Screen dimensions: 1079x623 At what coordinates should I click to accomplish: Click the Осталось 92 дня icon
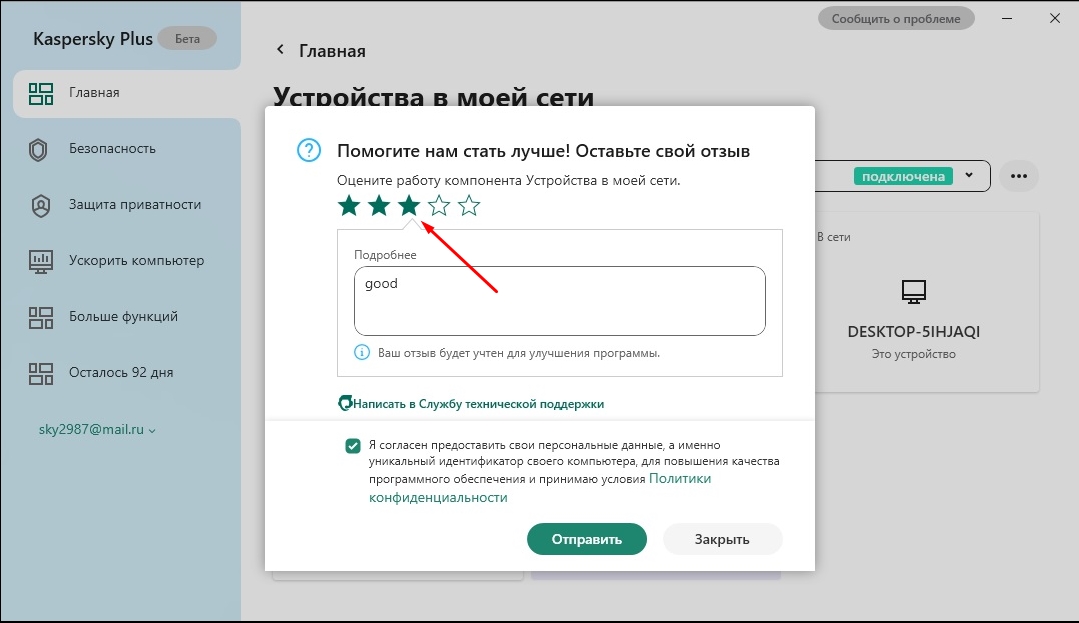[x=40, y=373]
